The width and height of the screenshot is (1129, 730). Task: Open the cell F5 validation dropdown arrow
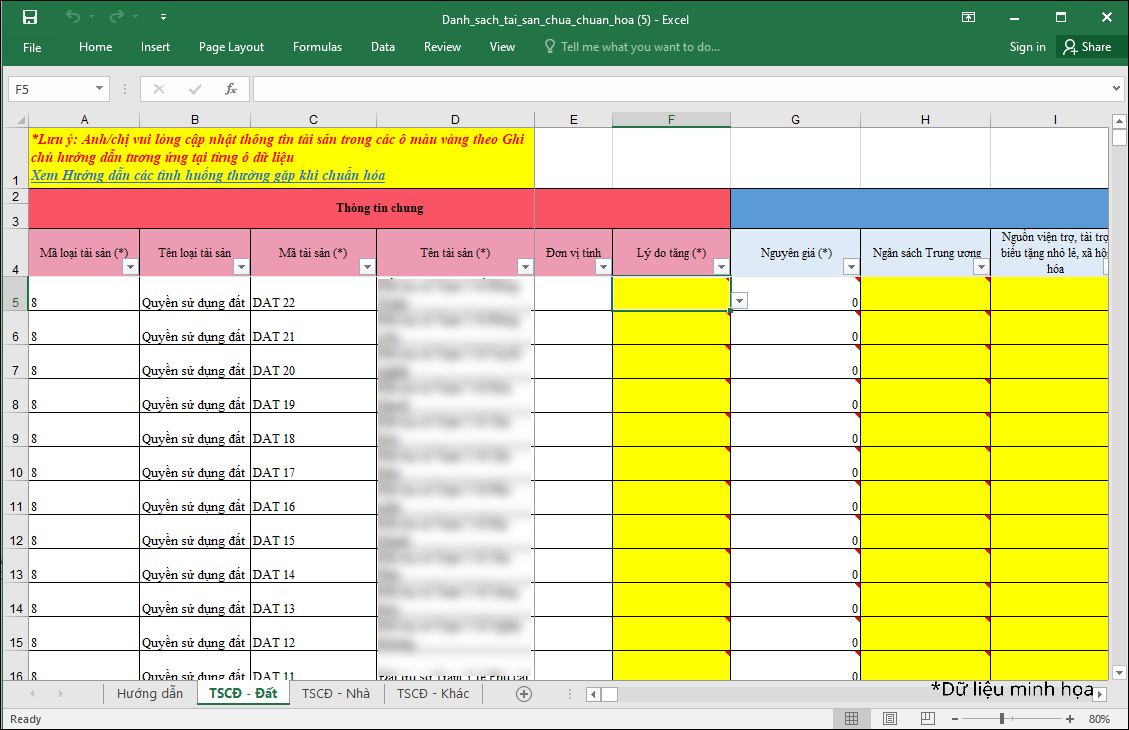point(740,301)
